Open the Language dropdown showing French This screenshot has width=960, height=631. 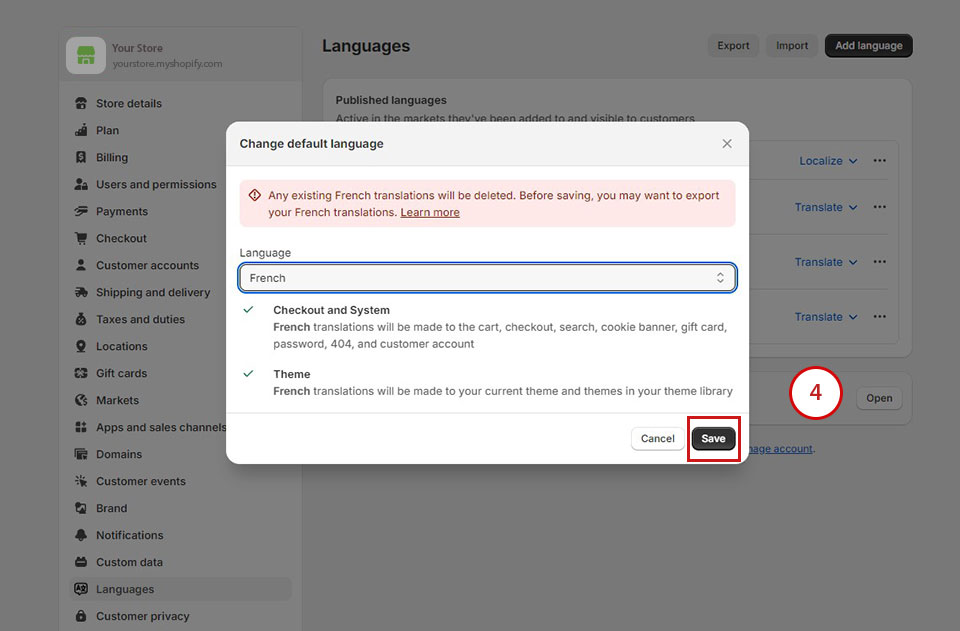[487, 278]
